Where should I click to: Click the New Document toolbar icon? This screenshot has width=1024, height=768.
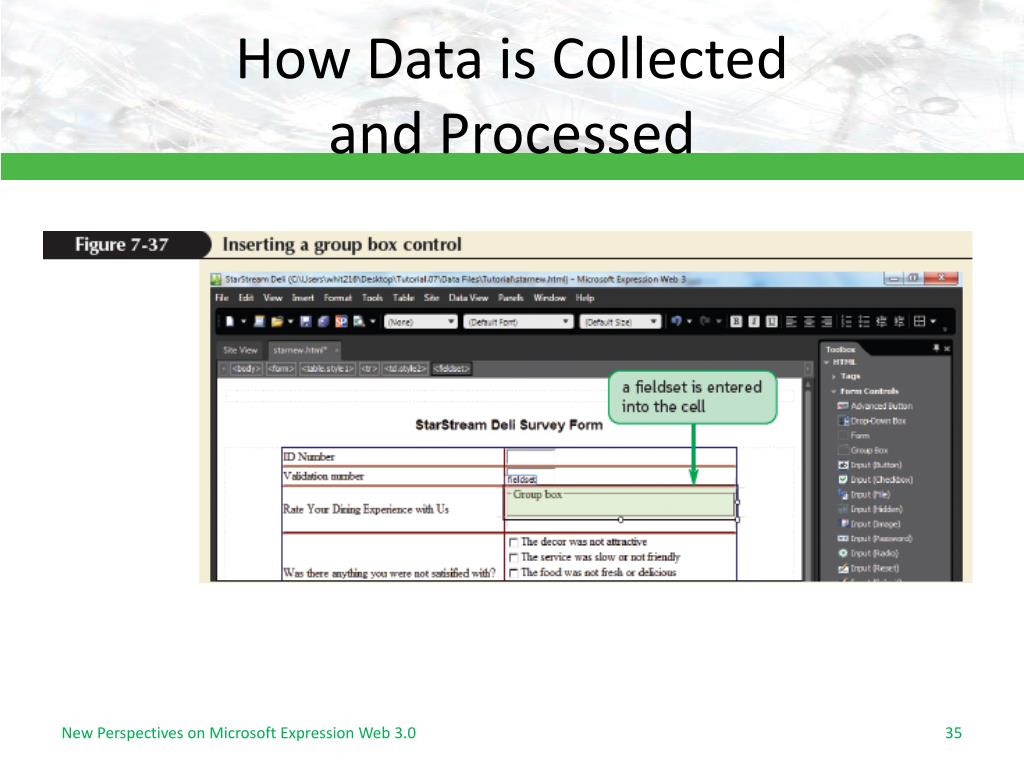point(229,321)
